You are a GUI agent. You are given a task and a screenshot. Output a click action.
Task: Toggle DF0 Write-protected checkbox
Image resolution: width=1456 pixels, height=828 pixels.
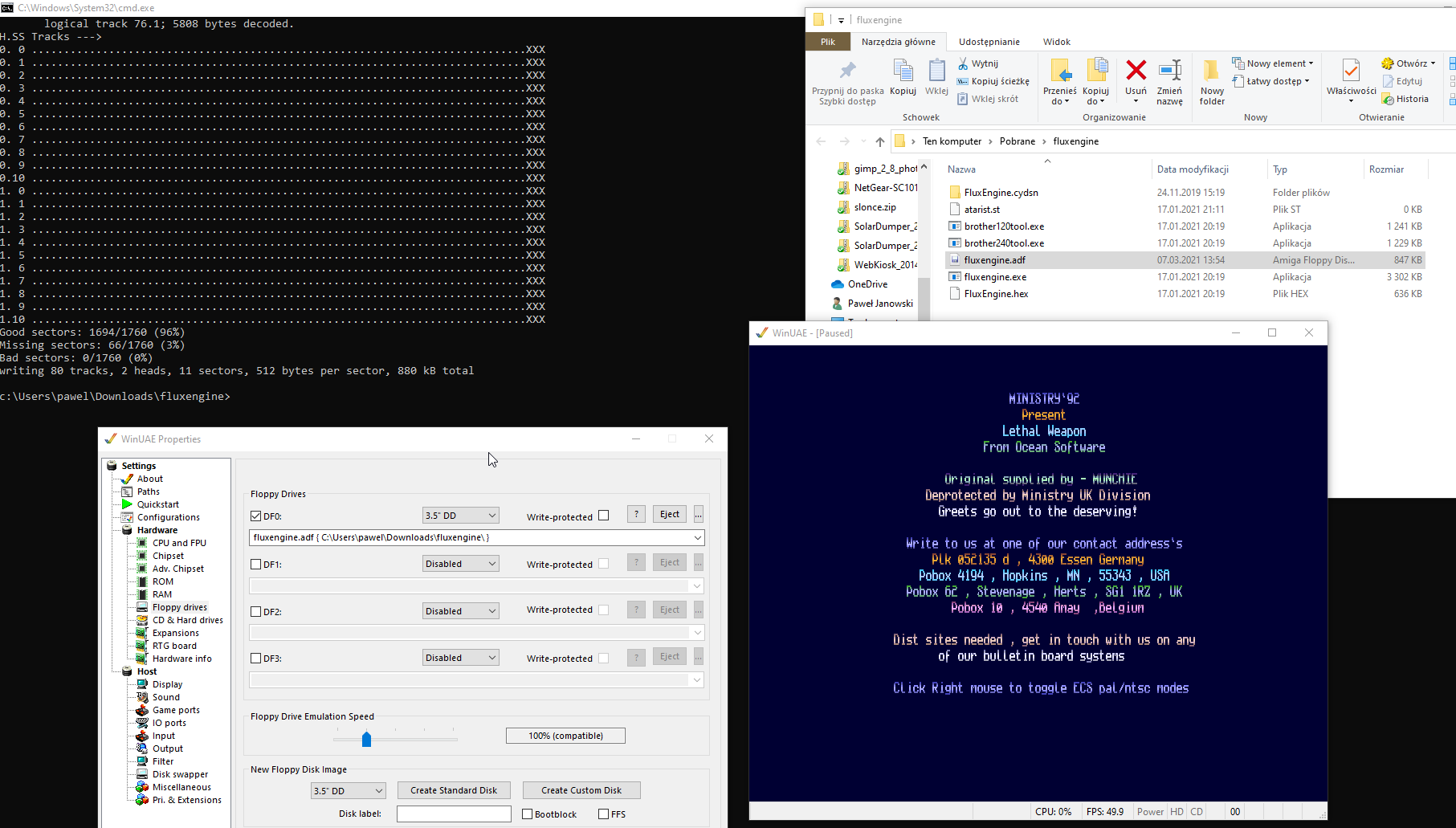[604, 516]
